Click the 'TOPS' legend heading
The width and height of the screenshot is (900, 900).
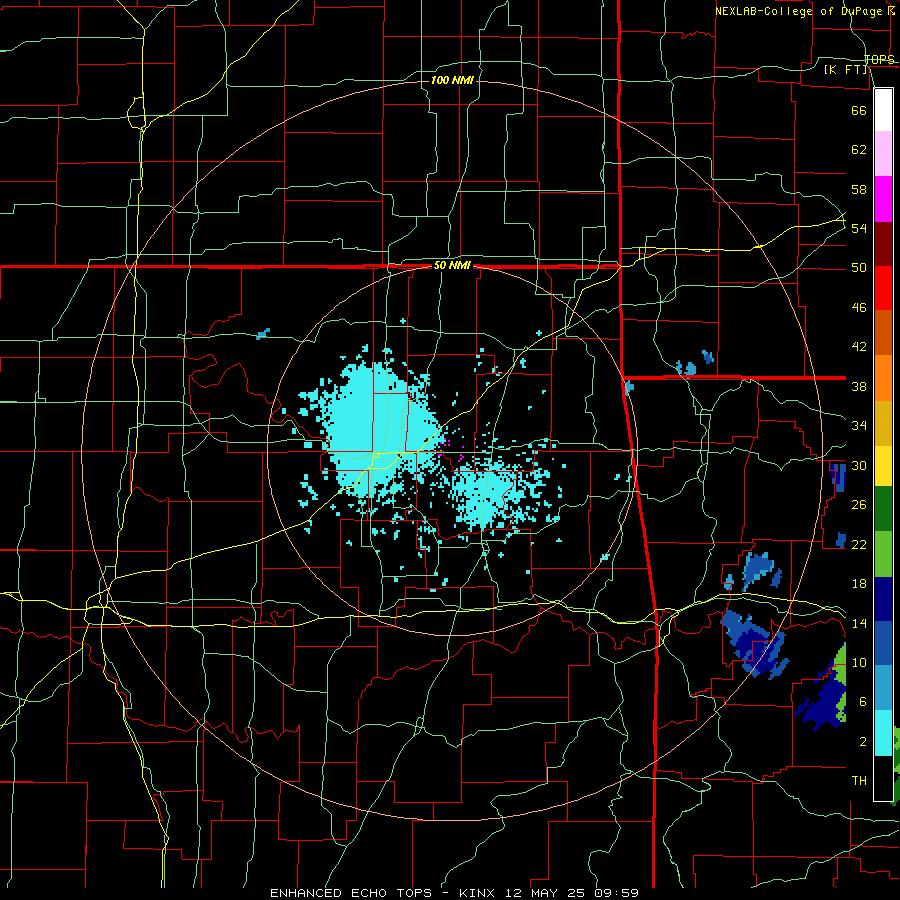tap(879, 60)
